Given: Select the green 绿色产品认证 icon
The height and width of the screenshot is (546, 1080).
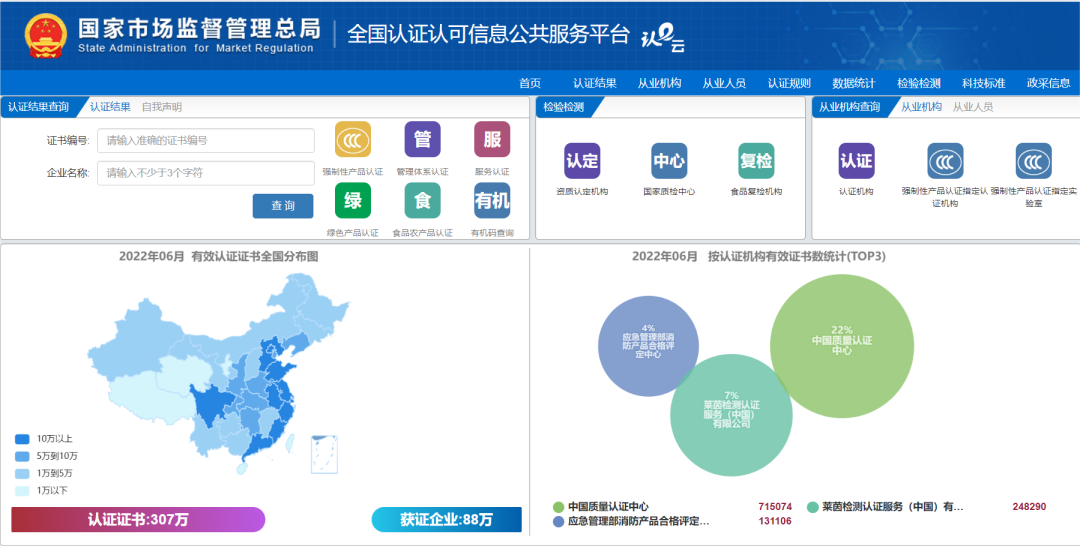Looking at the screenshot, I should click(x=352, y=201).
